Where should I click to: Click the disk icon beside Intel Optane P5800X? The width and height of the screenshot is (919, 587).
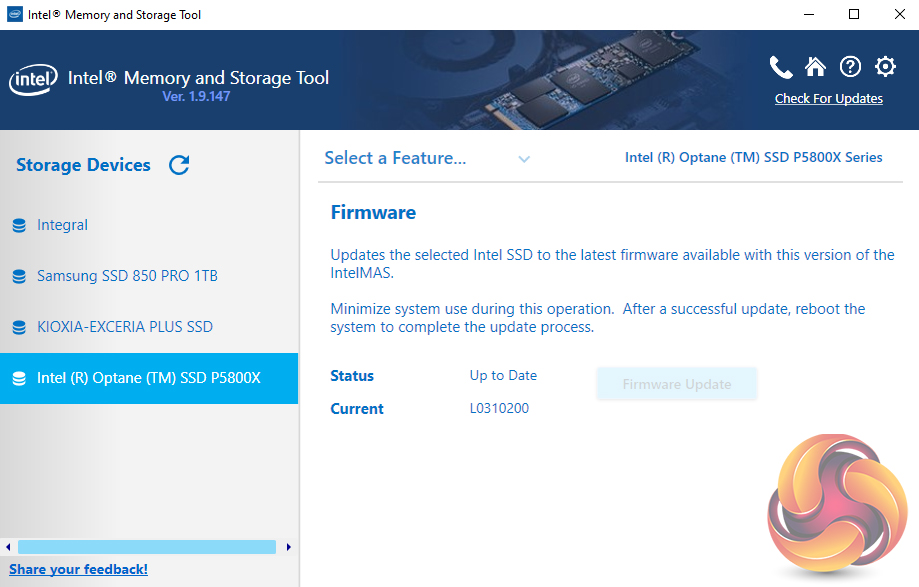click(x=19, y=378)
